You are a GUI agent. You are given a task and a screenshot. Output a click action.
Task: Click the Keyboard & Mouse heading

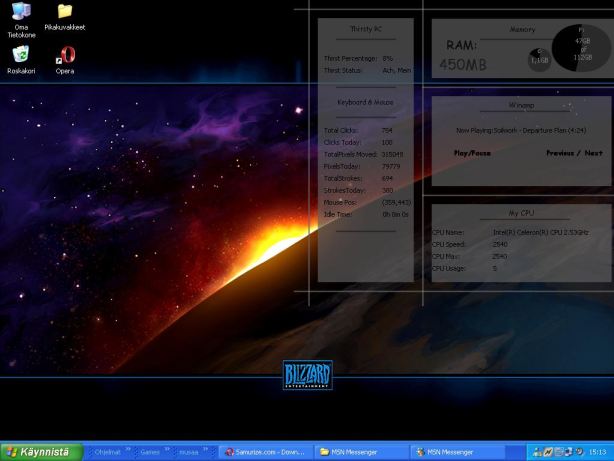365,102
